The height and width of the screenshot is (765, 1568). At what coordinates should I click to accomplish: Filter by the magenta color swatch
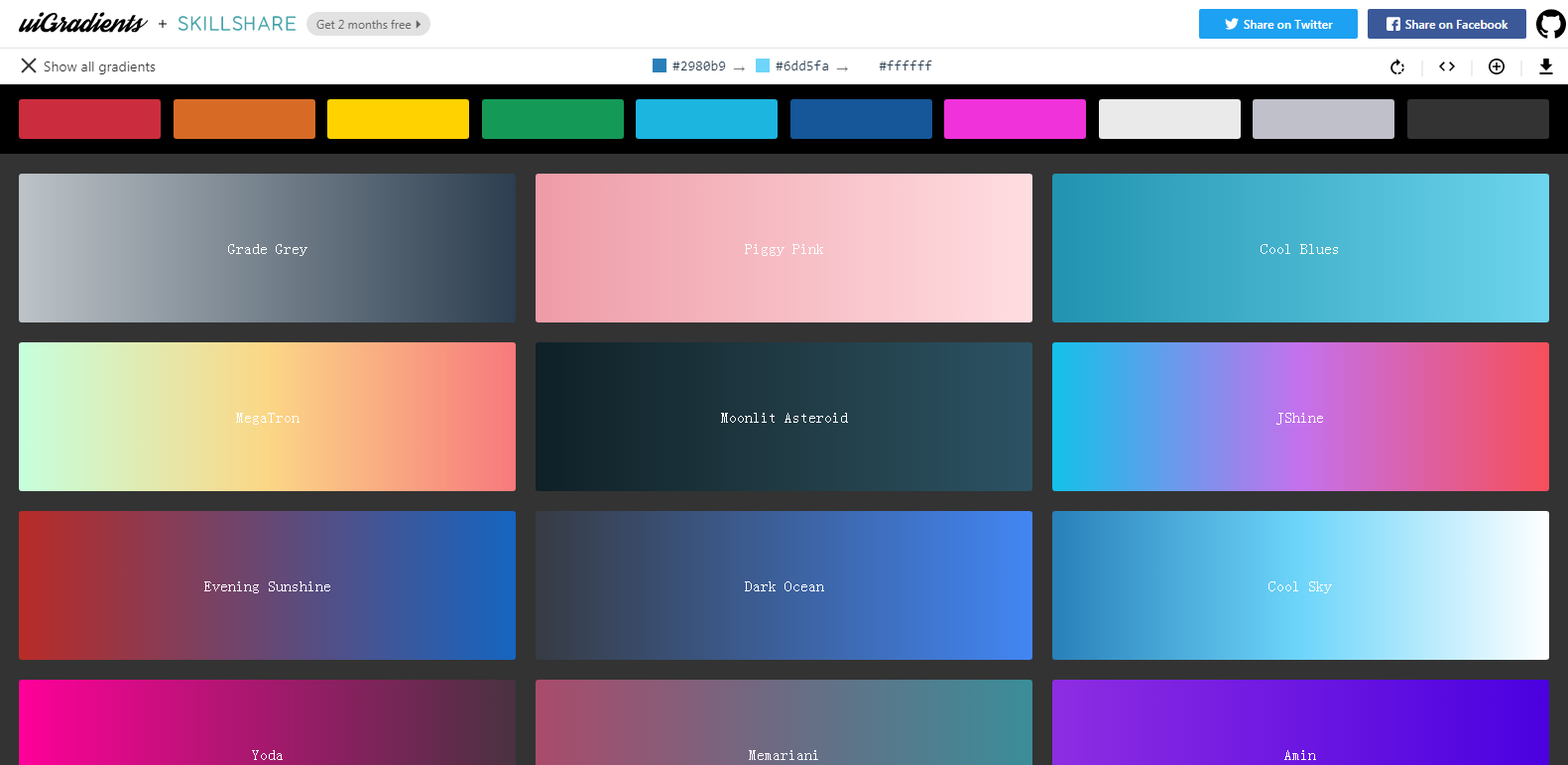point(1015,119)
